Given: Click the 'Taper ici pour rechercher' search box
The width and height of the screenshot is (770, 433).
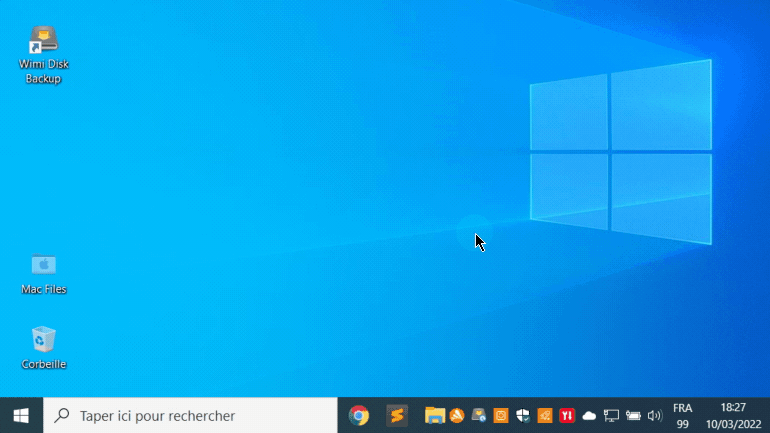Looking at the screenshot, I should point(191,416).
